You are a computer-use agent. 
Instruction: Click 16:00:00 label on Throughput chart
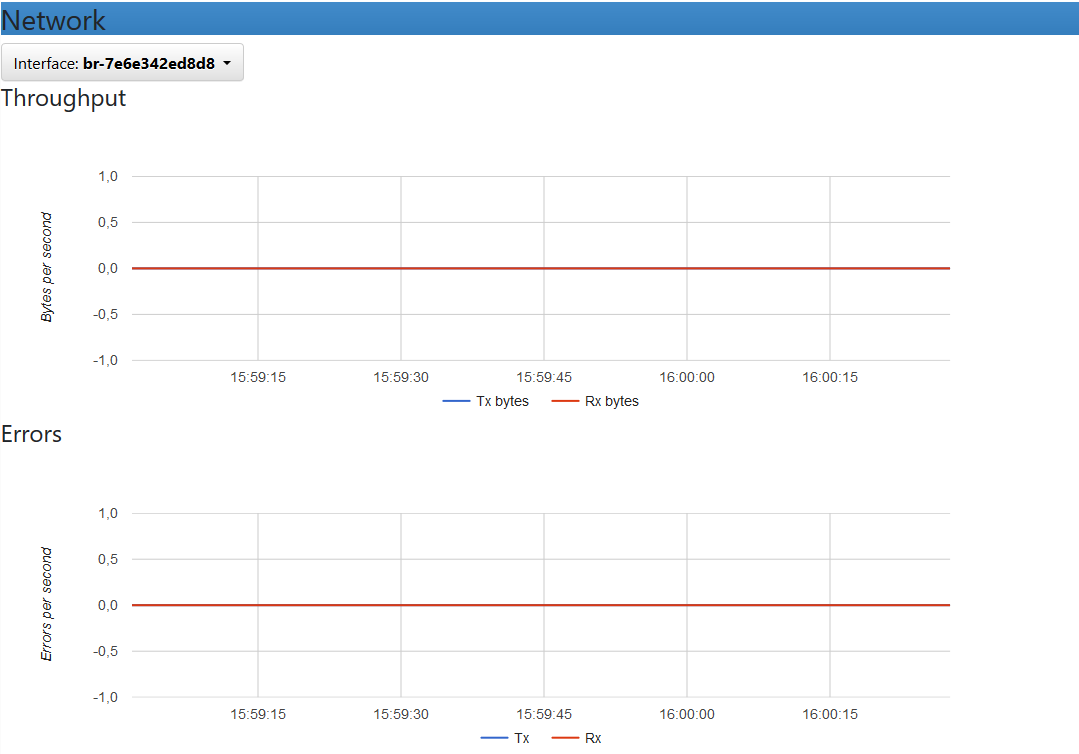(x=687, y=377)
